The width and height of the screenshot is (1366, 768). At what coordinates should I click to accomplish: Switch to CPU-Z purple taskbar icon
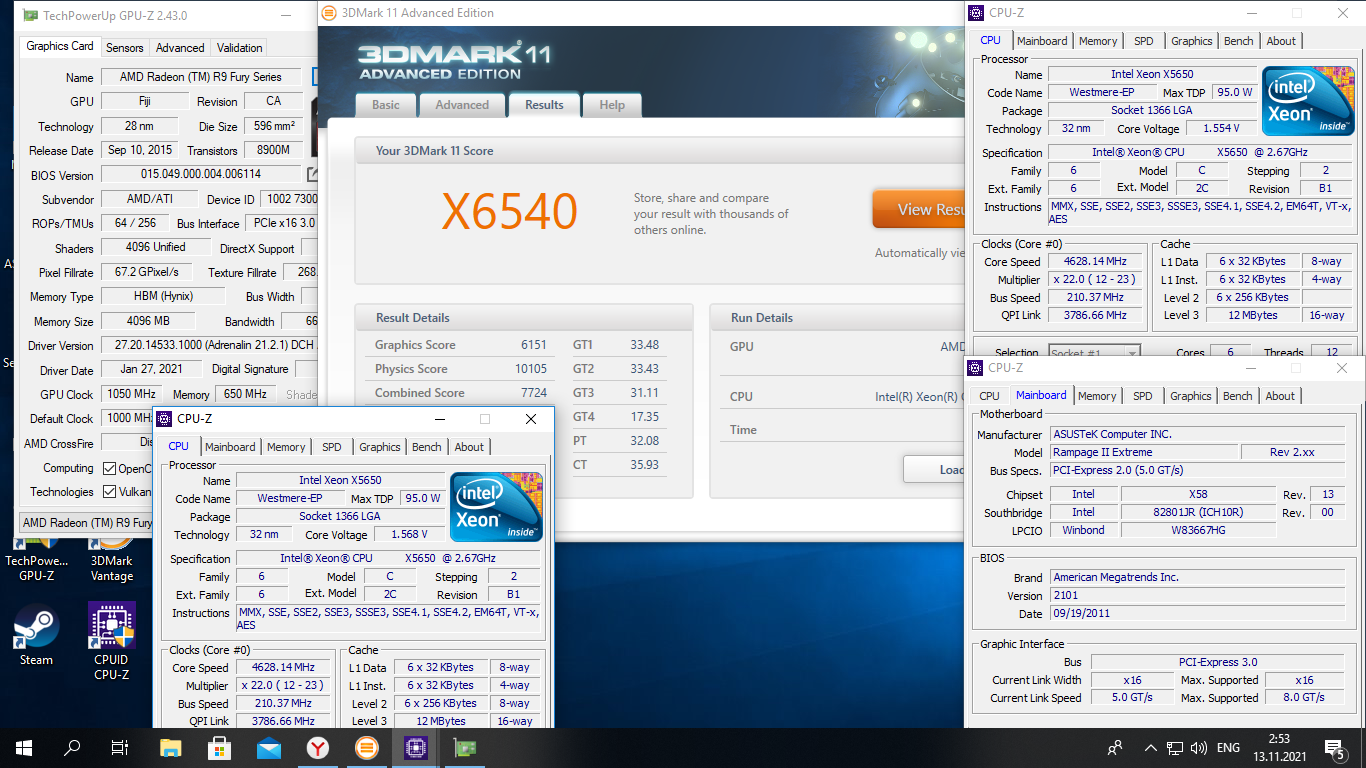[x=416, y=748]
